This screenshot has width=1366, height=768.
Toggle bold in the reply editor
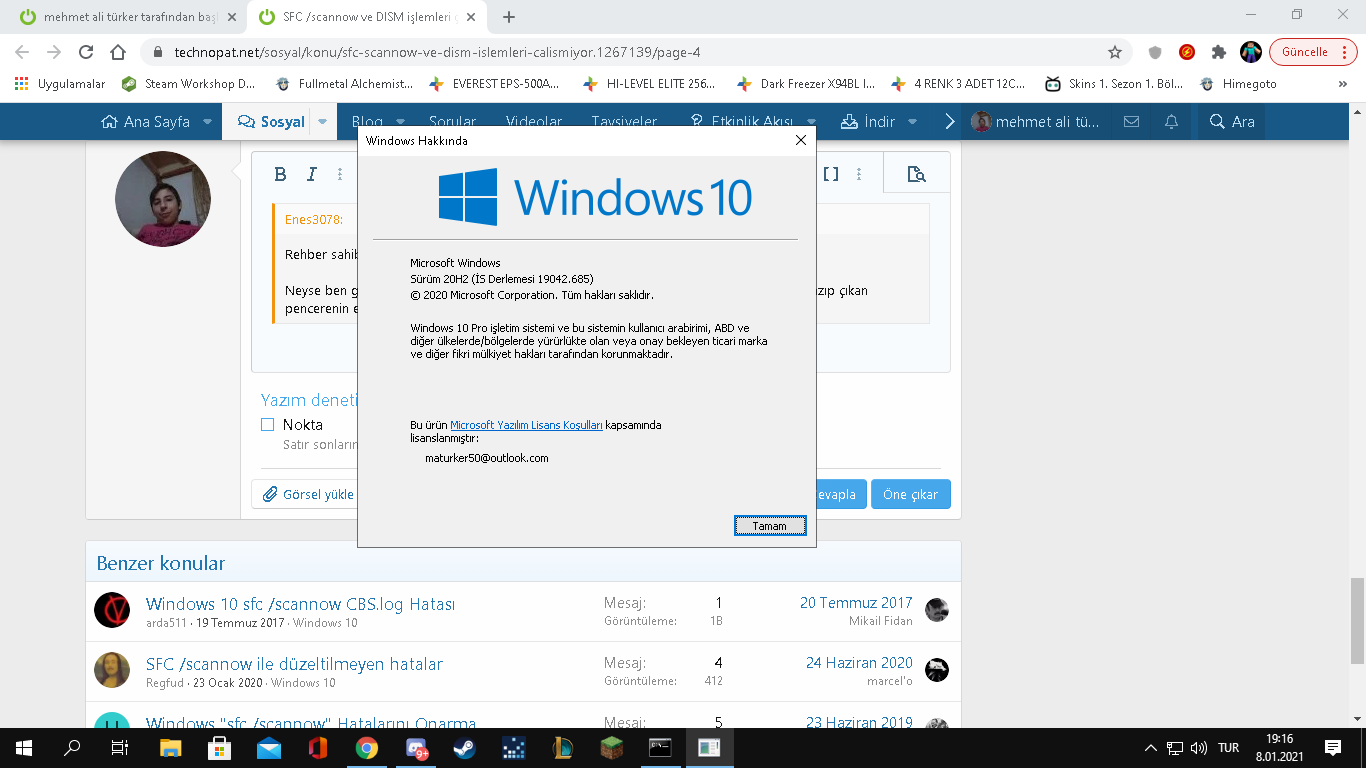coord(281,174)
